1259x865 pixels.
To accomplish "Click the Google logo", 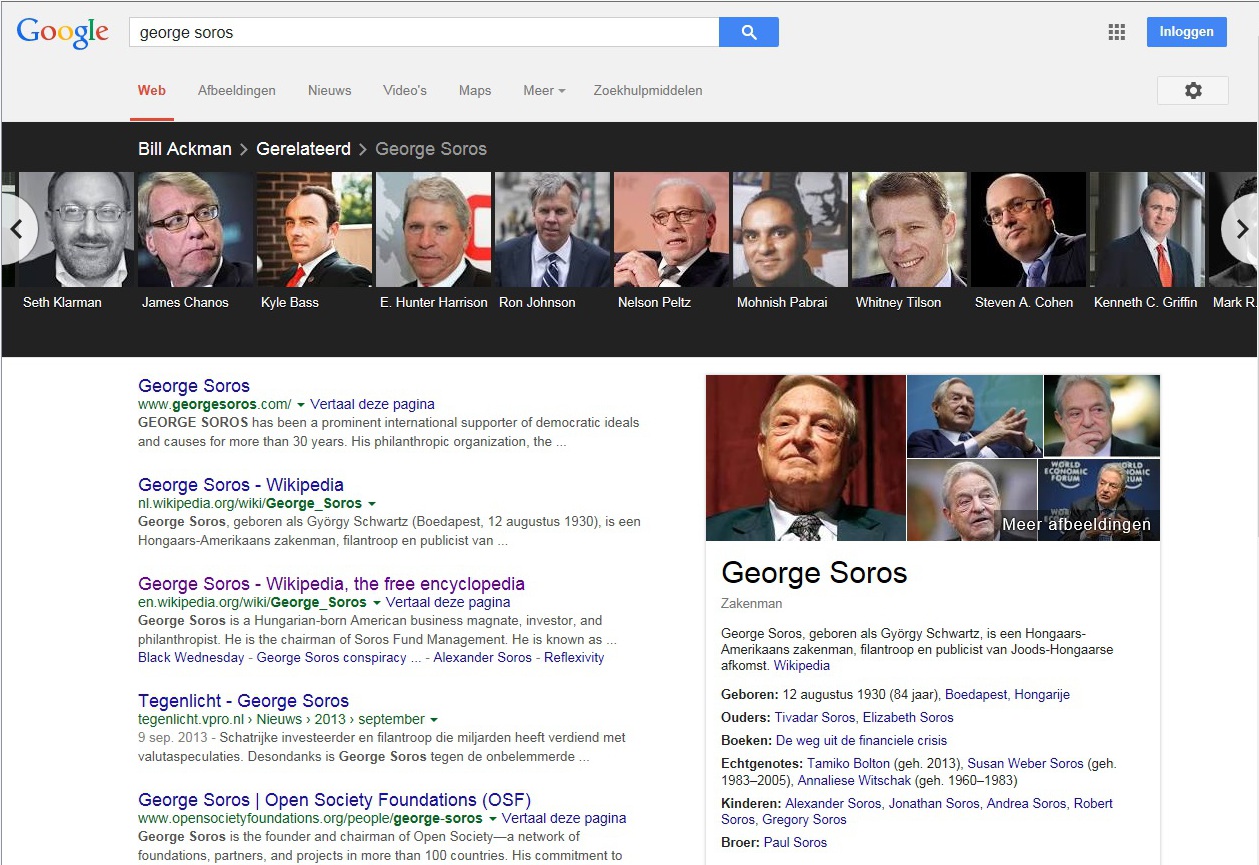I will click(63, 33).
